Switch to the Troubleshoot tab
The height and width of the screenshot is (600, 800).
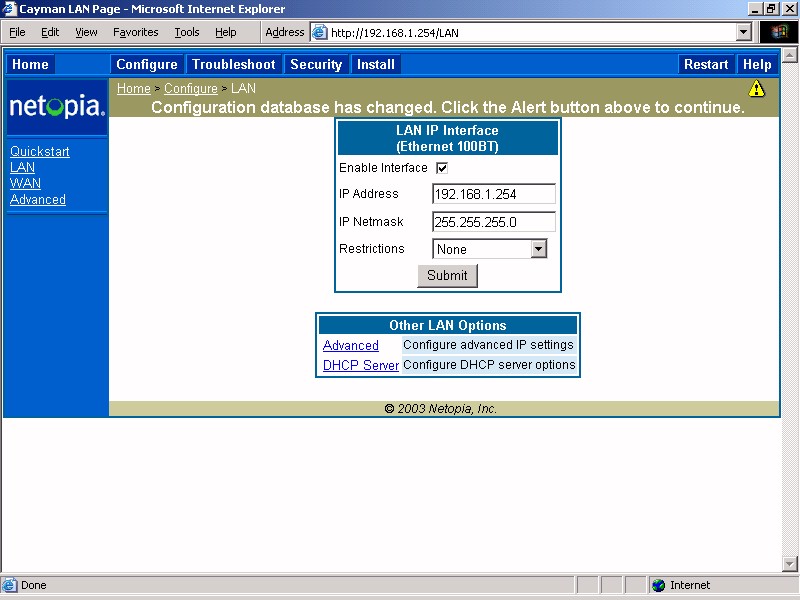pos(234,64)
